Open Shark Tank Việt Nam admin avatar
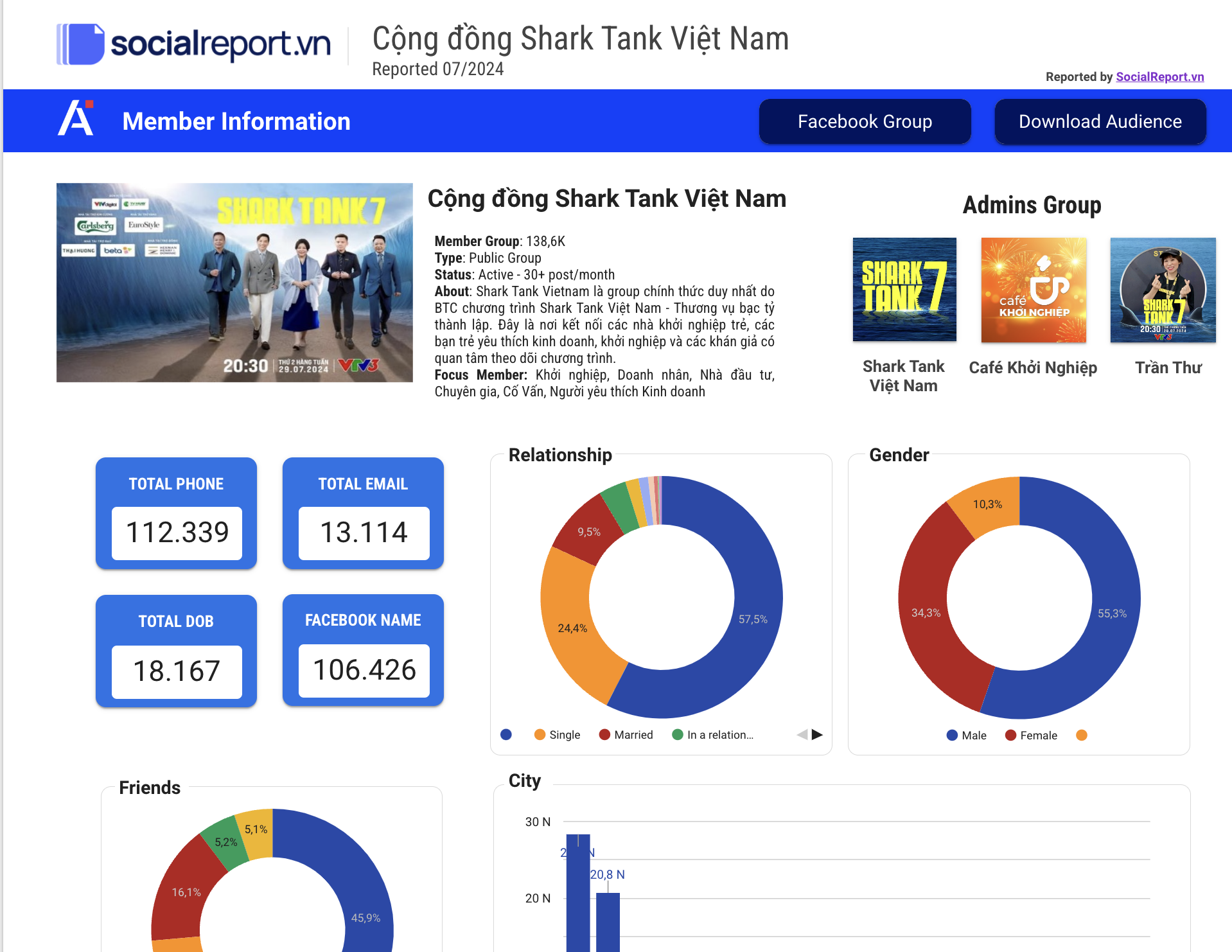Viewport: 1232px width, 952px height. (904, 290)
